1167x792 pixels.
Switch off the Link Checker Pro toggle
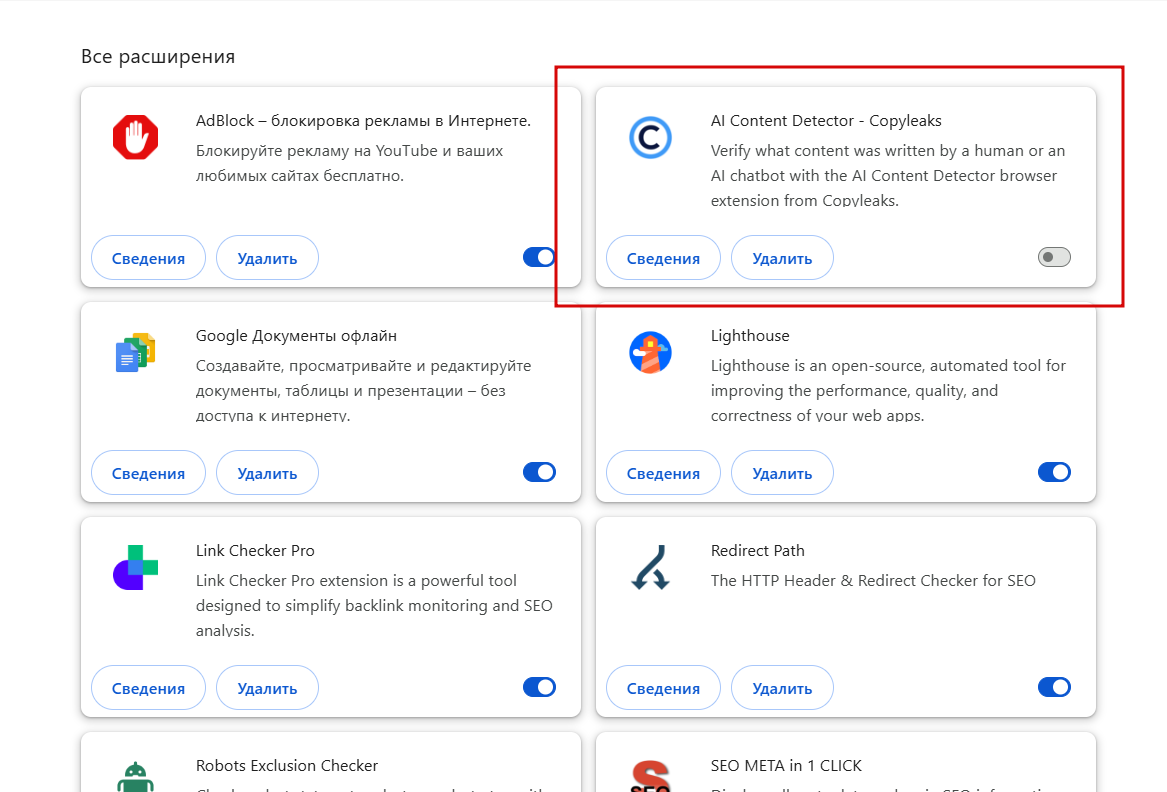[539, 687]
